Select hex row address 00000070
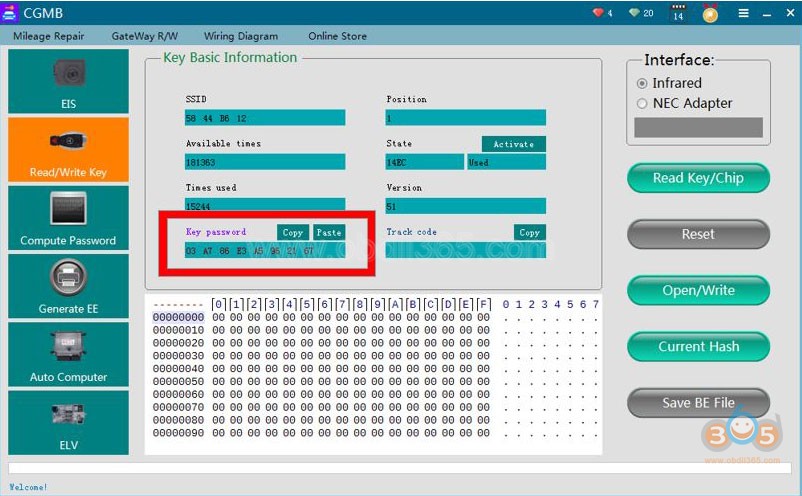Viewport: 802px width, 496px height. coord(179,407)
